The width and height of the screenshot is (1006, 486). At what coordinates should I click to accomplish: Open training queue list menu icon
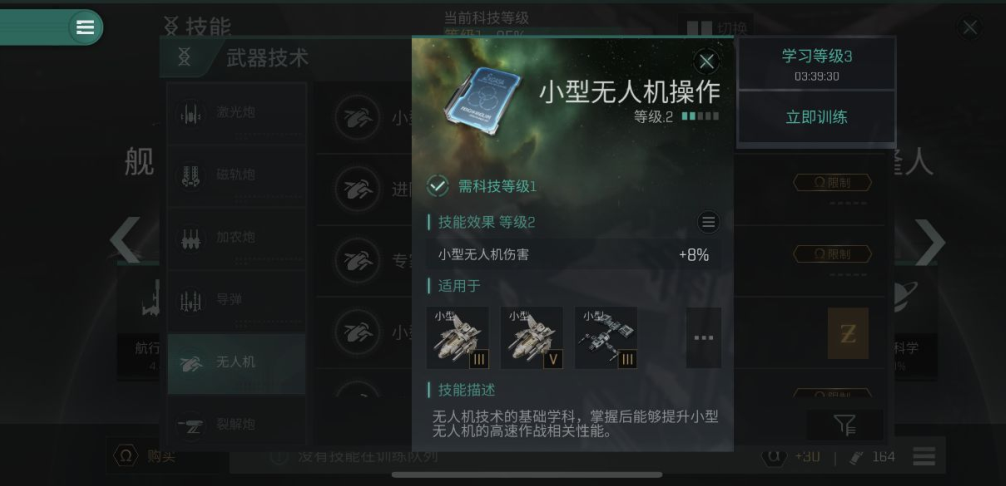point(924,457)
